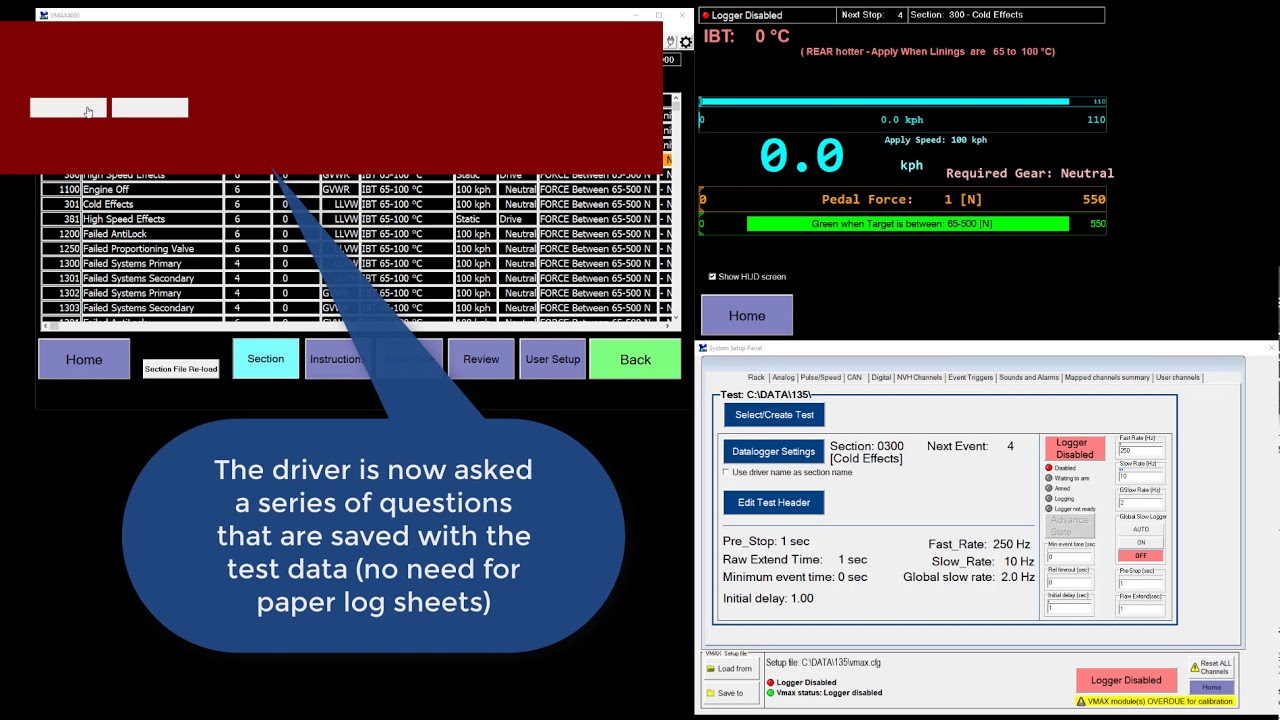Turn Global Slow Logger OFF
This screenshot has width=1280, height=720.
pos(1141,555)
